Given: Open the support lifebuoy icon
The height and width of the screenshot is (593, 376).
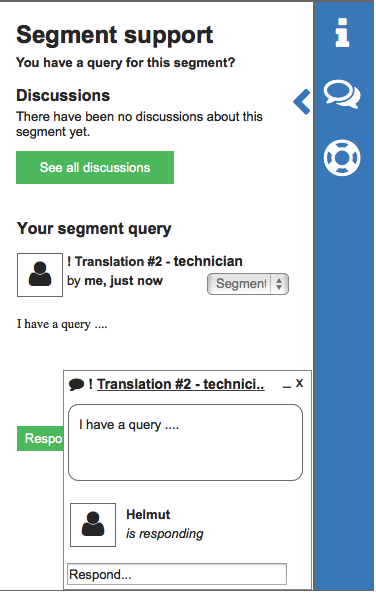Looking at the screenshot, I should pyautogui.click(x=342, y=158).
